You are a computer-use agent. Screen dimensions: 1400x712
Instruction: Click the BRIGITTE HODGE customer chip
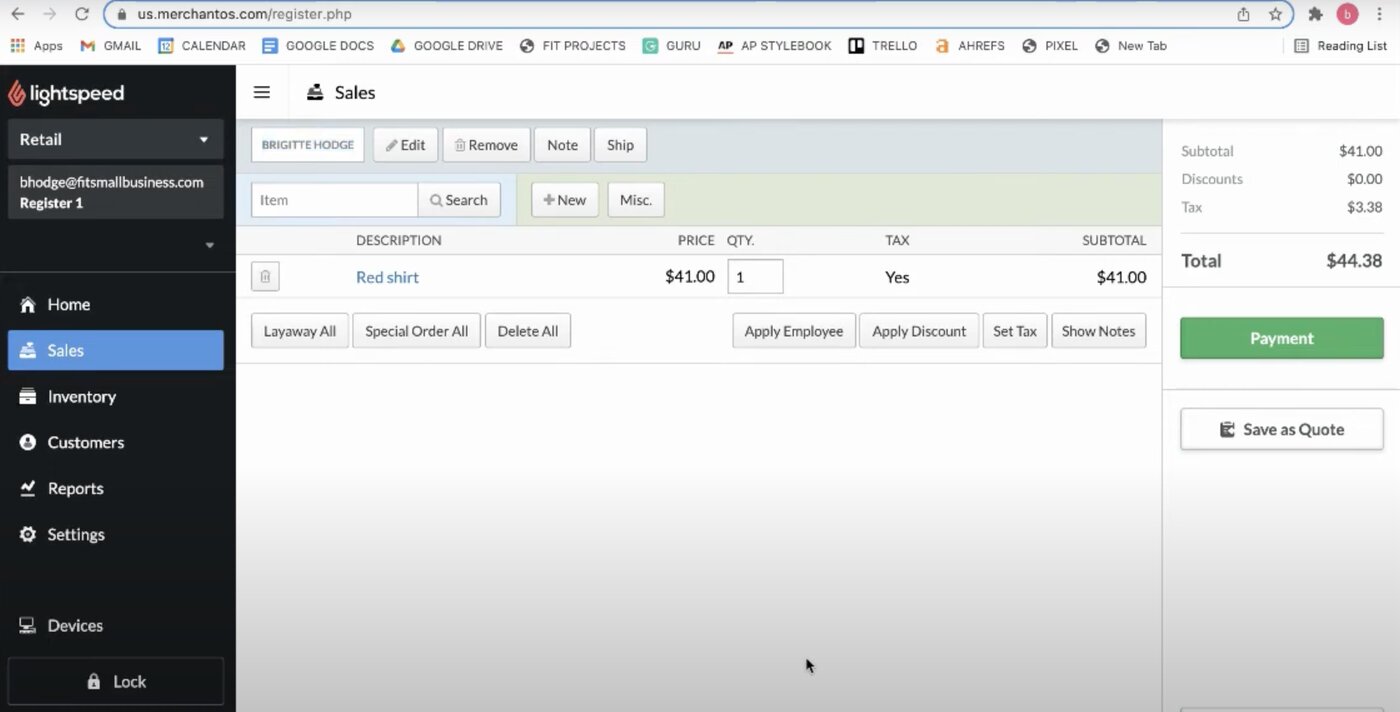coord(307,144)
